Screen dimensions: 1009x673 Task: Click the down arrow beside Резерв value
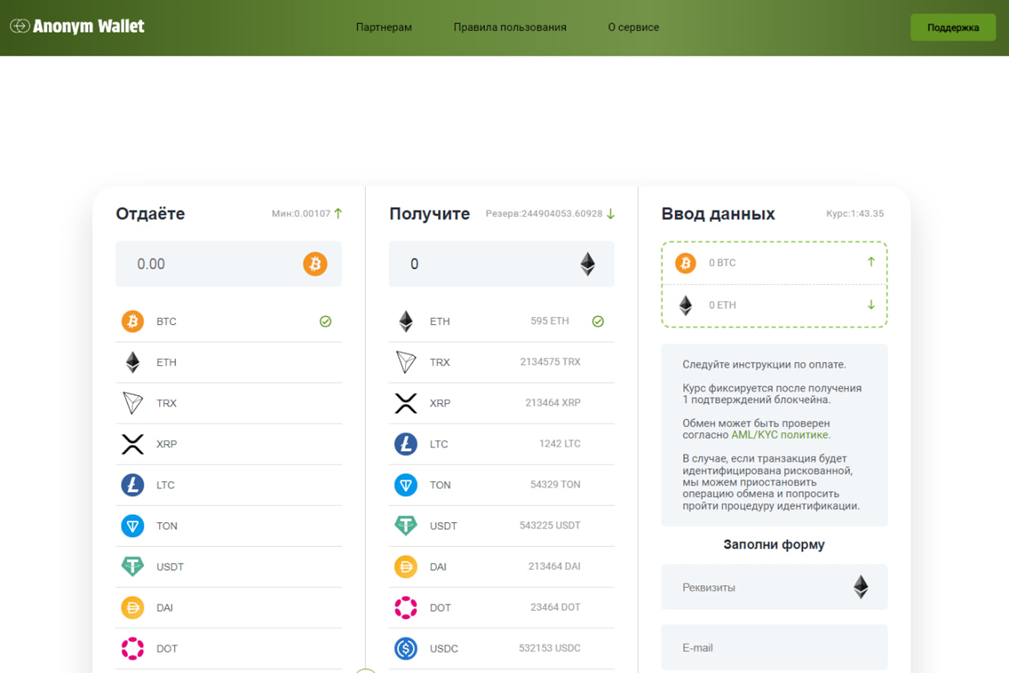(x=611, y=213)
